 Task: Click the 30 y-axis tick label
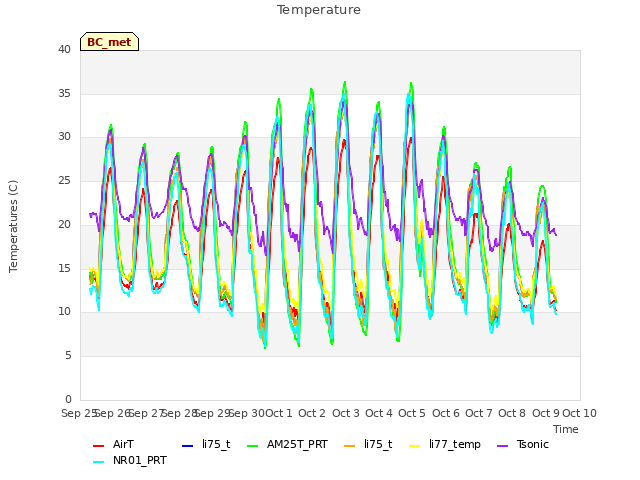coord(64,137)
